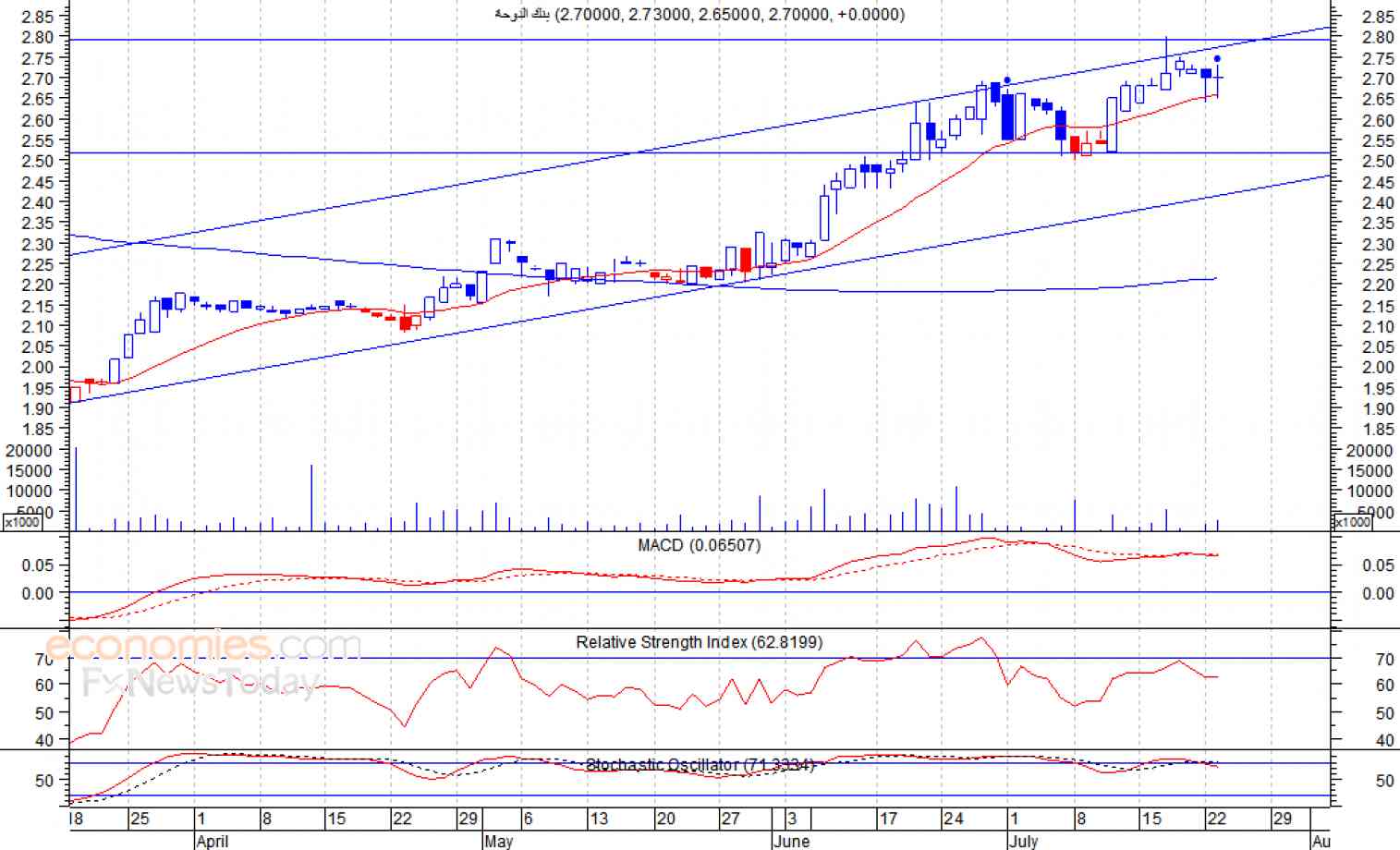Click 40 on the right RSI axis

point(1384,741)
